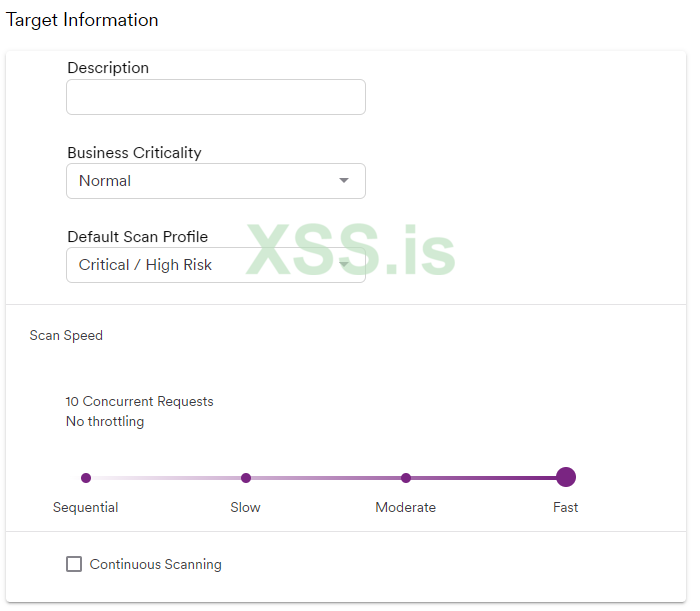The width and height of the screenshot is (700, 611).
Task: Click the 'Business Criticality' field label
Action: pos(134,153)
